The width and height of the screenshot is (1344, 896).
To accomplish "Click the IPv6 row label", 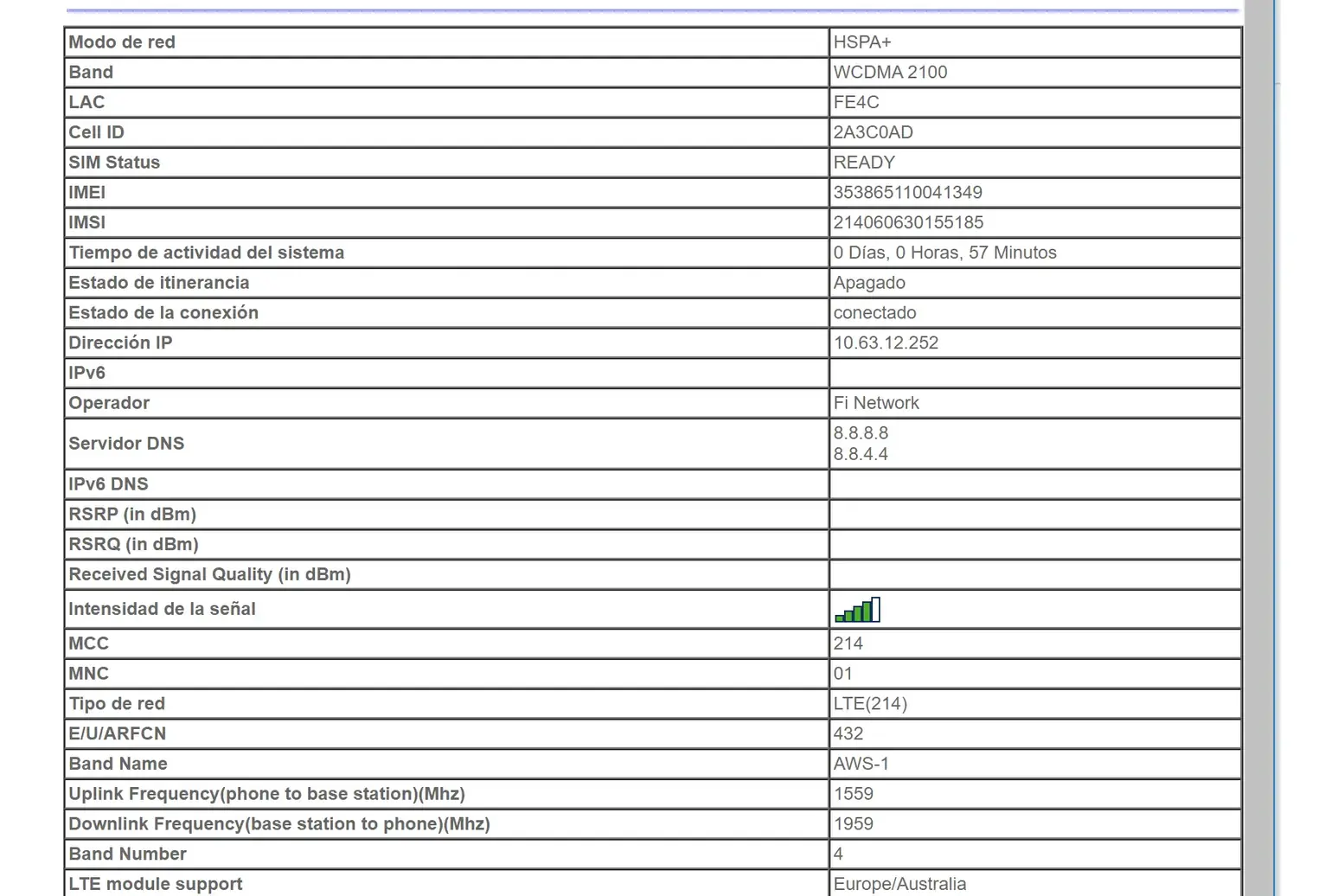I will click(x=87, y=373).
